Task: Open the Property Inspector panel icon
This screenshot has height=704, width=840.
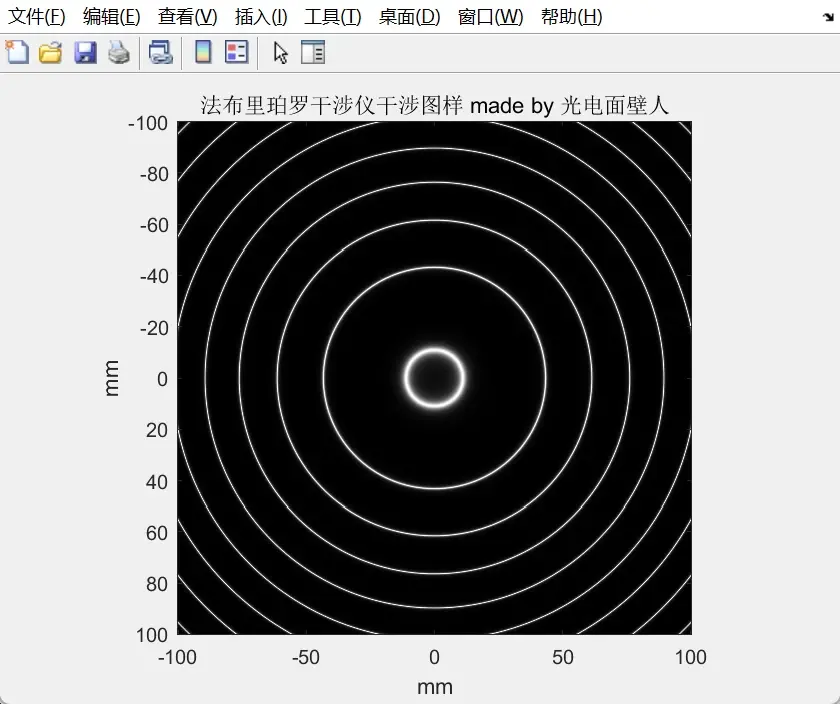Action: pyautogui.click(x=313, y=53)
